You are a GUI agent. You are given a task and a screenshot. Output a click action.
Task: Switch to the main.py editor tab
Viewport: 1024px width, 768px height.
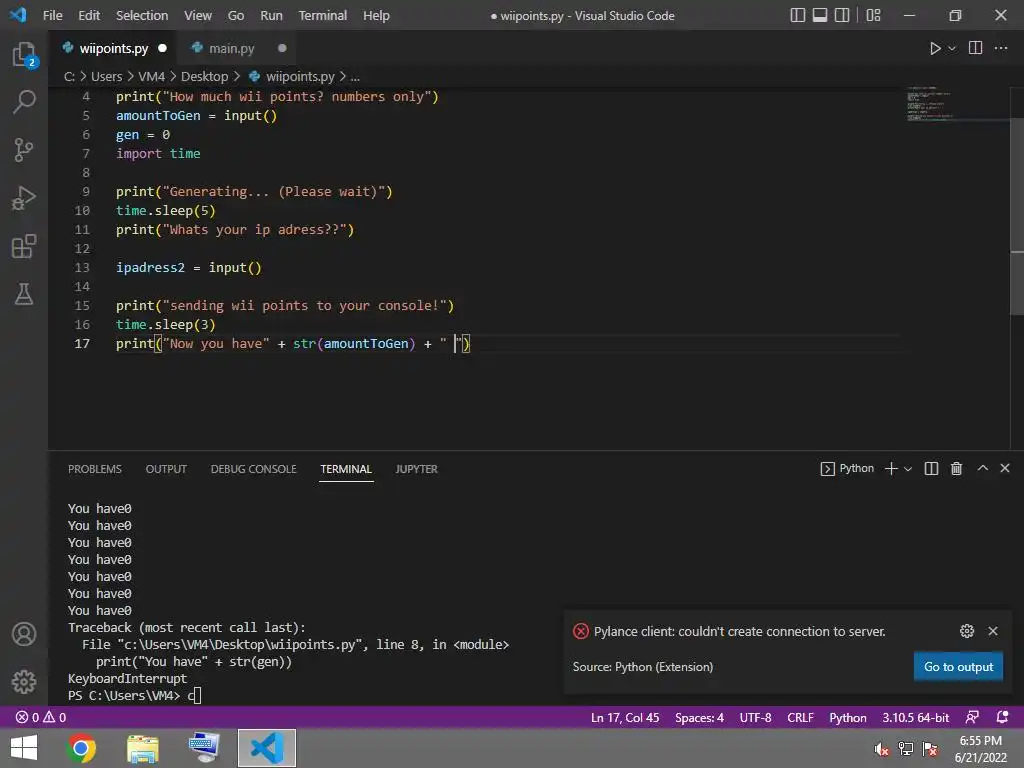pyautogui.click(x=231, y=48)
